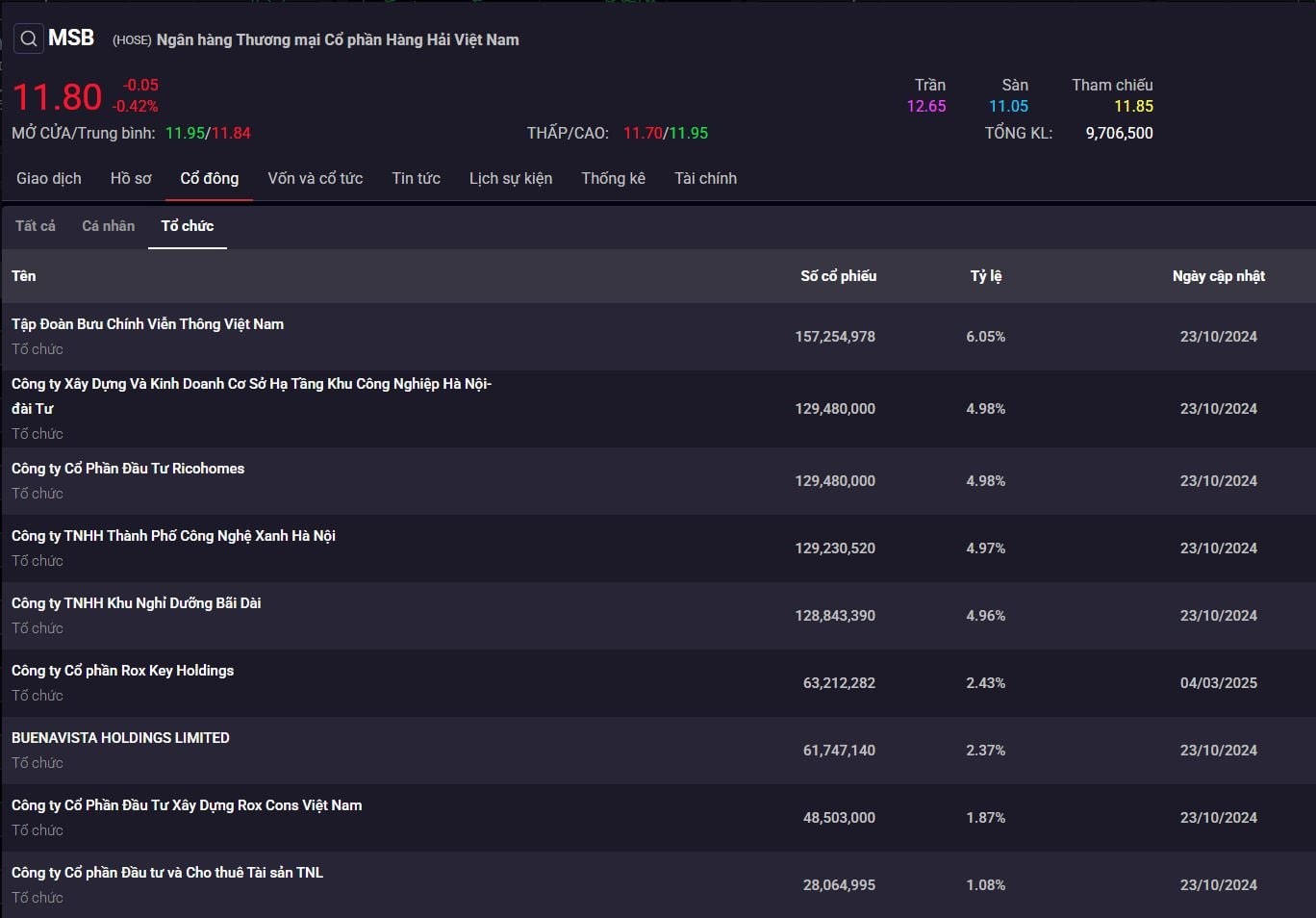Show the Tất cả shareholder filter
This screenshot has height=918, width=1316.
(x=36, y=225)
